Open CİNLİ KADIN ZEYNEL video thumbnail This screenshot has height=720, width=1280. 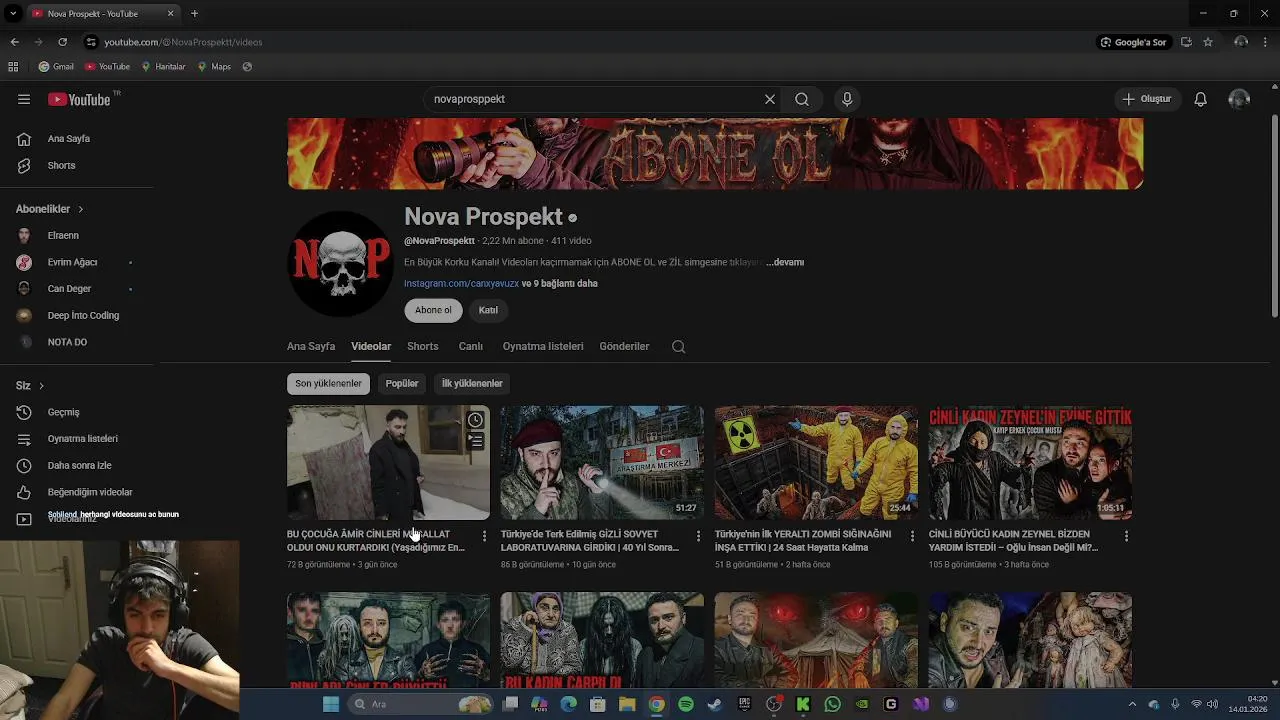pyautogui.click(x=1030, y=462)
